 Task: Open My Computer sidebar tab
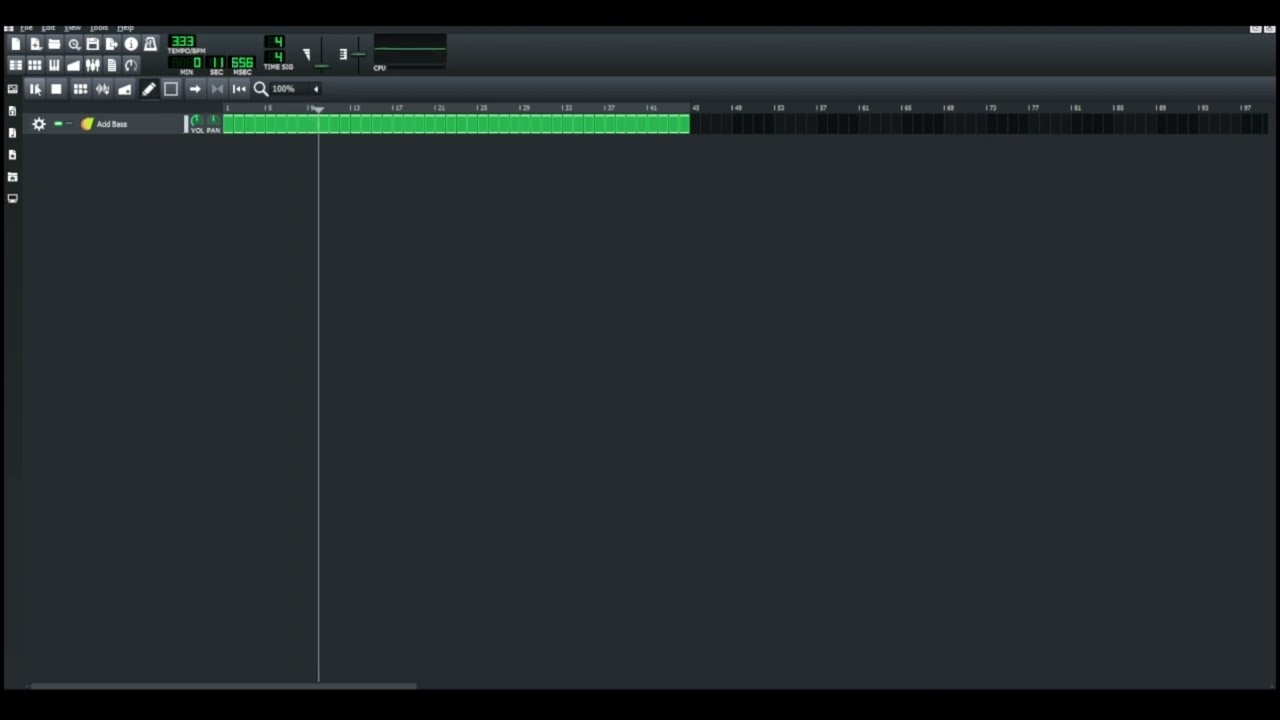pyautogui.click(x=12, y=199)
